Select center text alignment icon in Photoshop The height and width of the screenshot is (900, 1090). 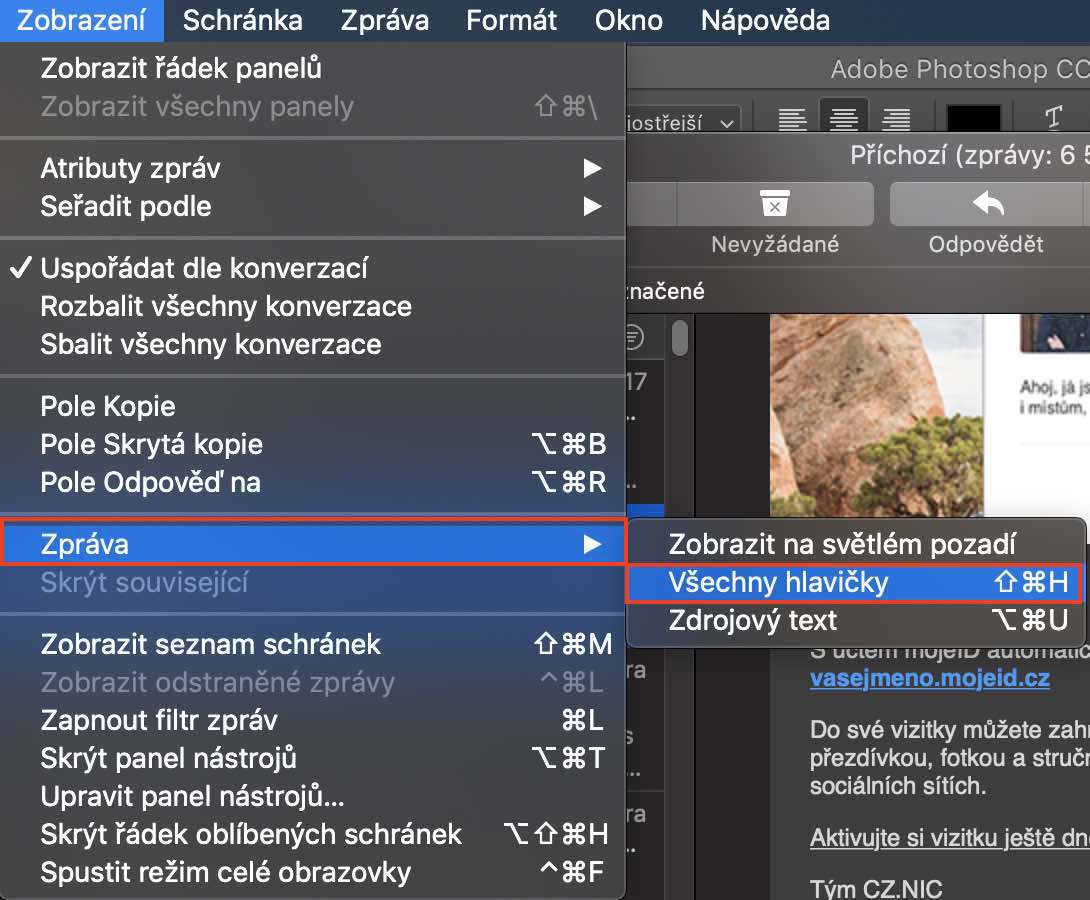coord(844,119)
